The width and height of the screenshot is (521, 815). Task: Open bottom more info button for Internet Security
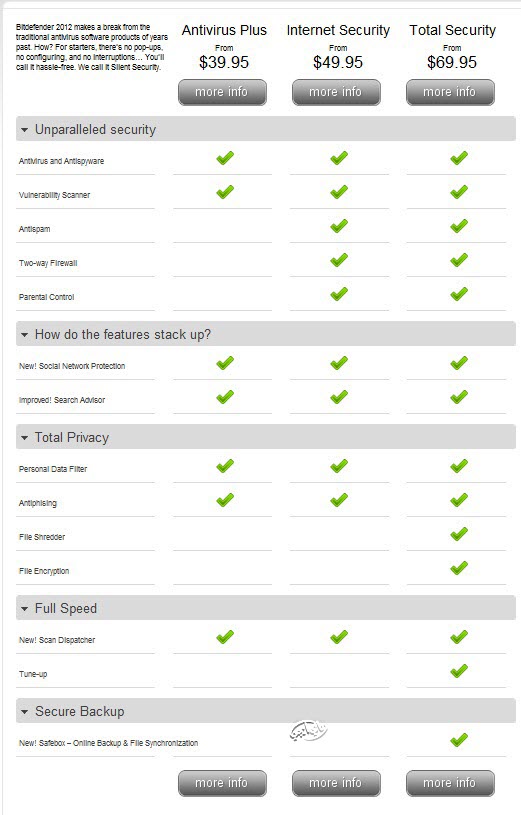coord(336,783)
